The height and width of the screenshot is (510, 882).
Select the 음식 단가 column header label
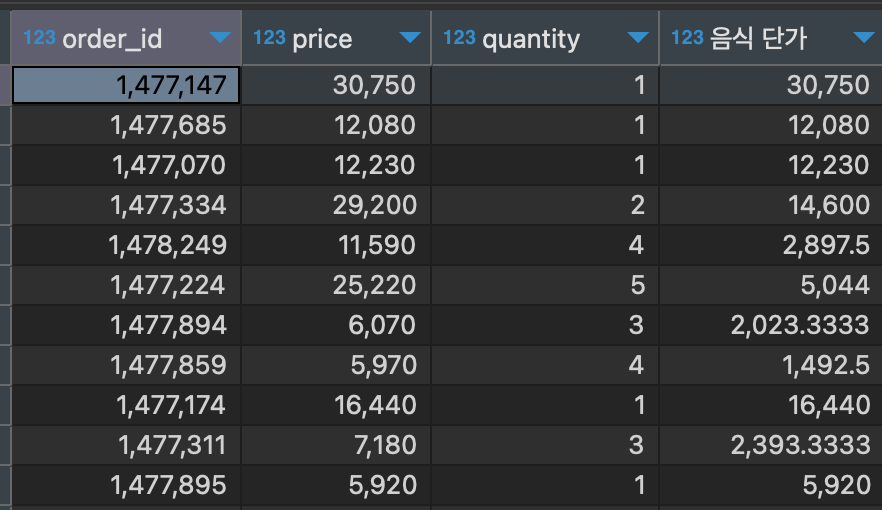click(x=758, y=38)
